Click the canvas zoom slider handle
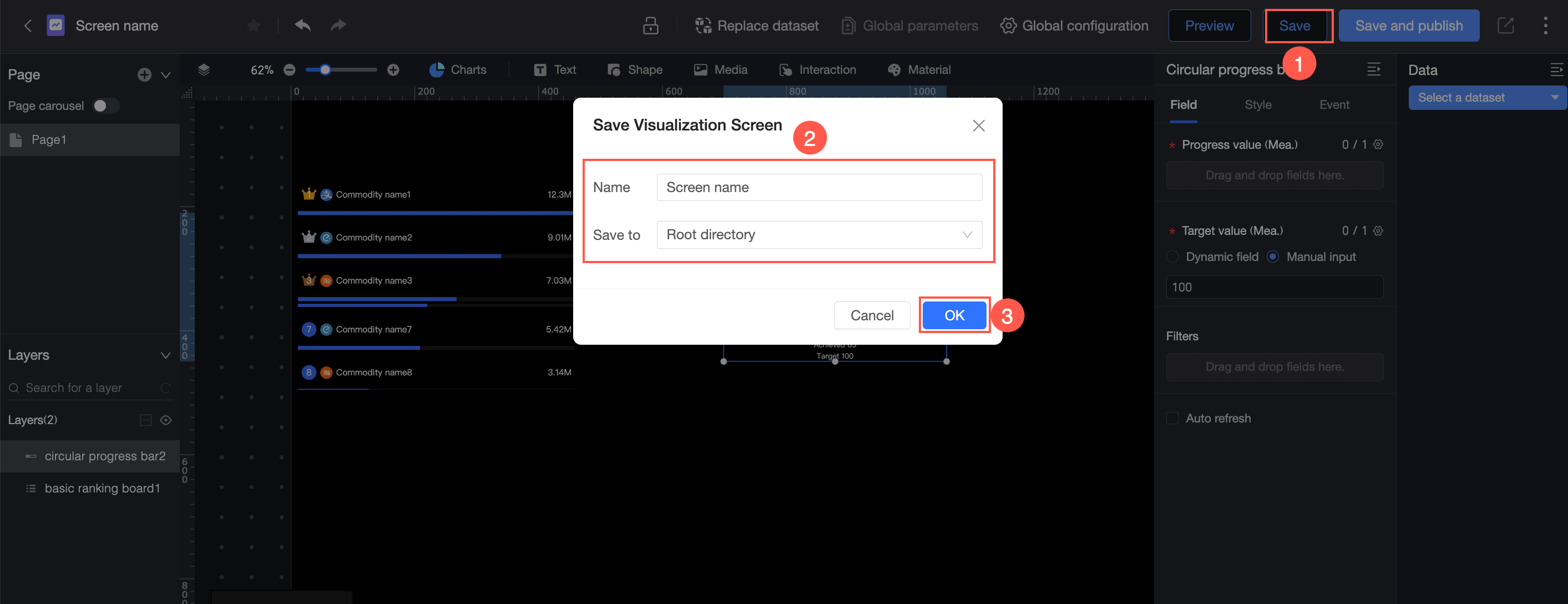The height and width of the screenshot is (604, 1568). 326,70
